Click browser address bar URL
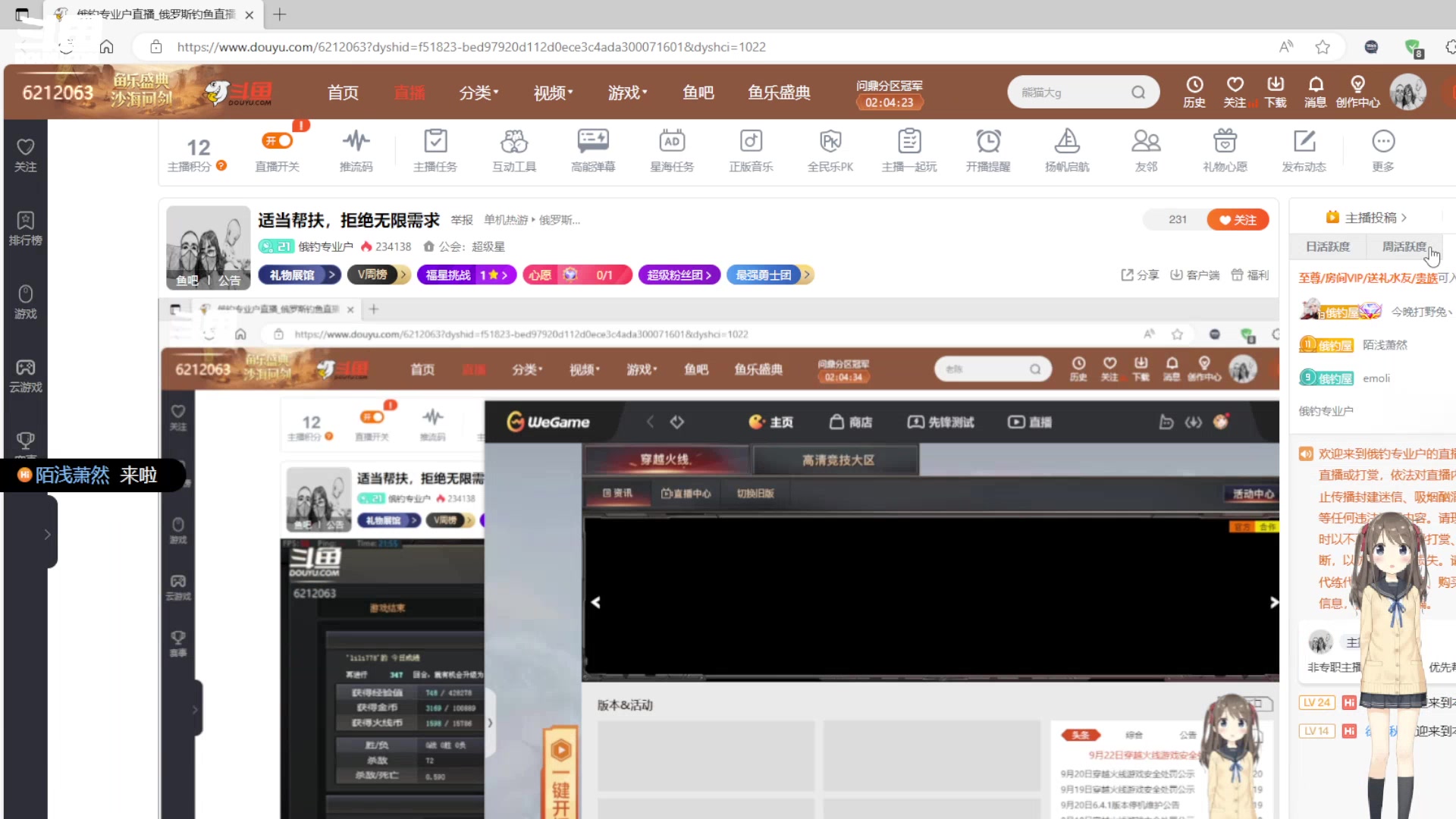The width and height of the screenshot is (1456, 819). 471,47
